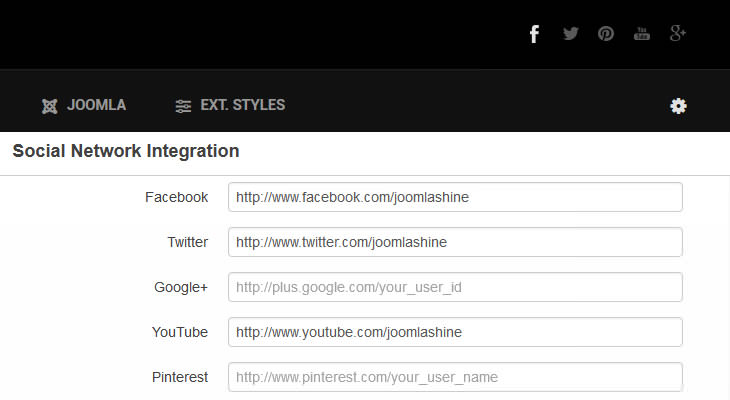Click the YouTube icon in header

click(x=642, y=34)
